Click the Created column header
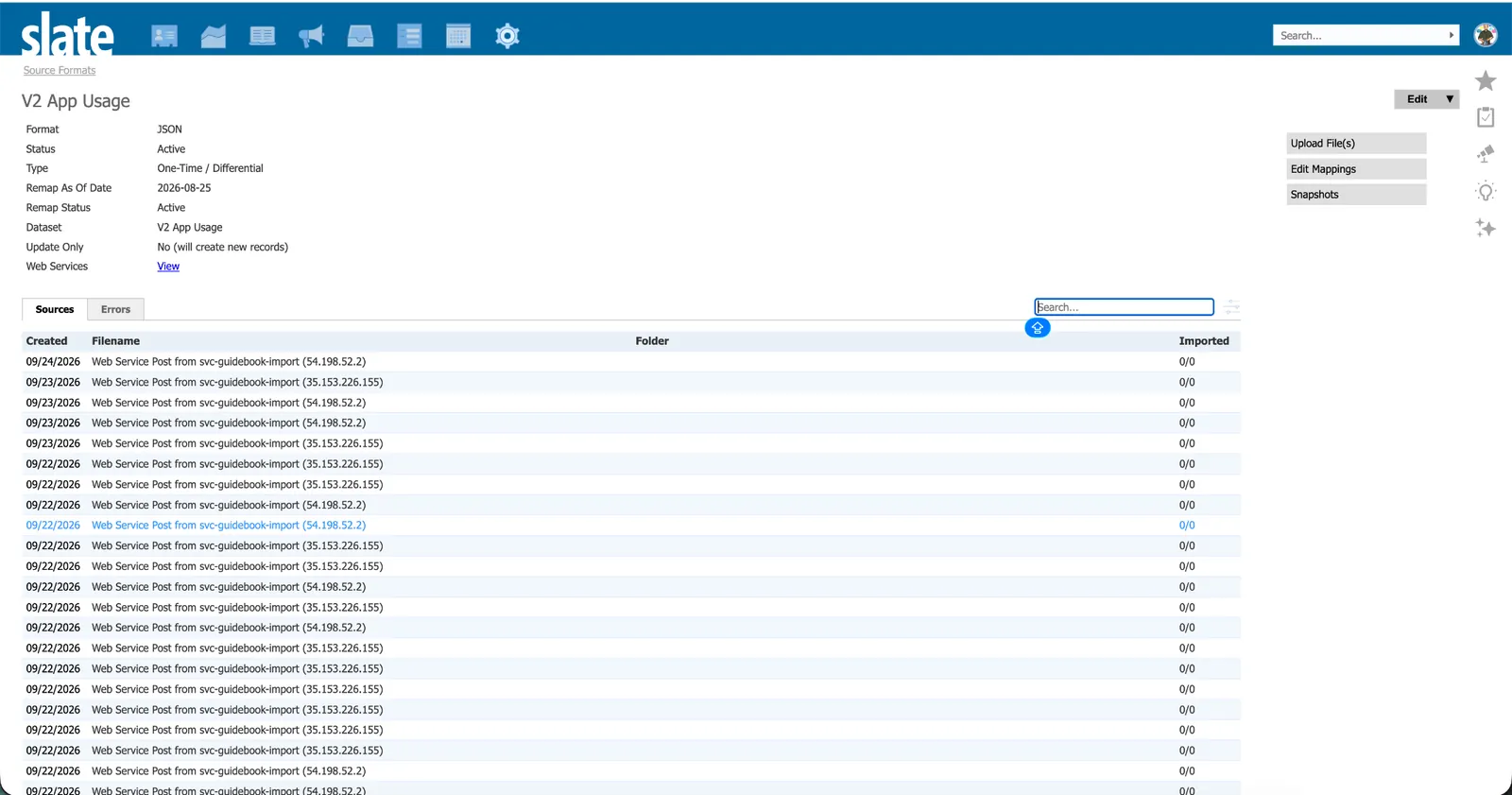This screenshot has height=795, width=1512. (x=47, y=341)
